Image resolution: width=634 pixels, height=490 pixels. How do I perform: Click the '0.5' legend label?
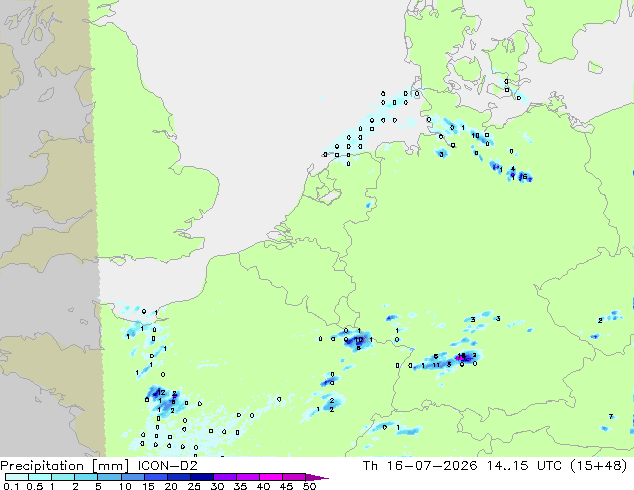coord(35,486)
